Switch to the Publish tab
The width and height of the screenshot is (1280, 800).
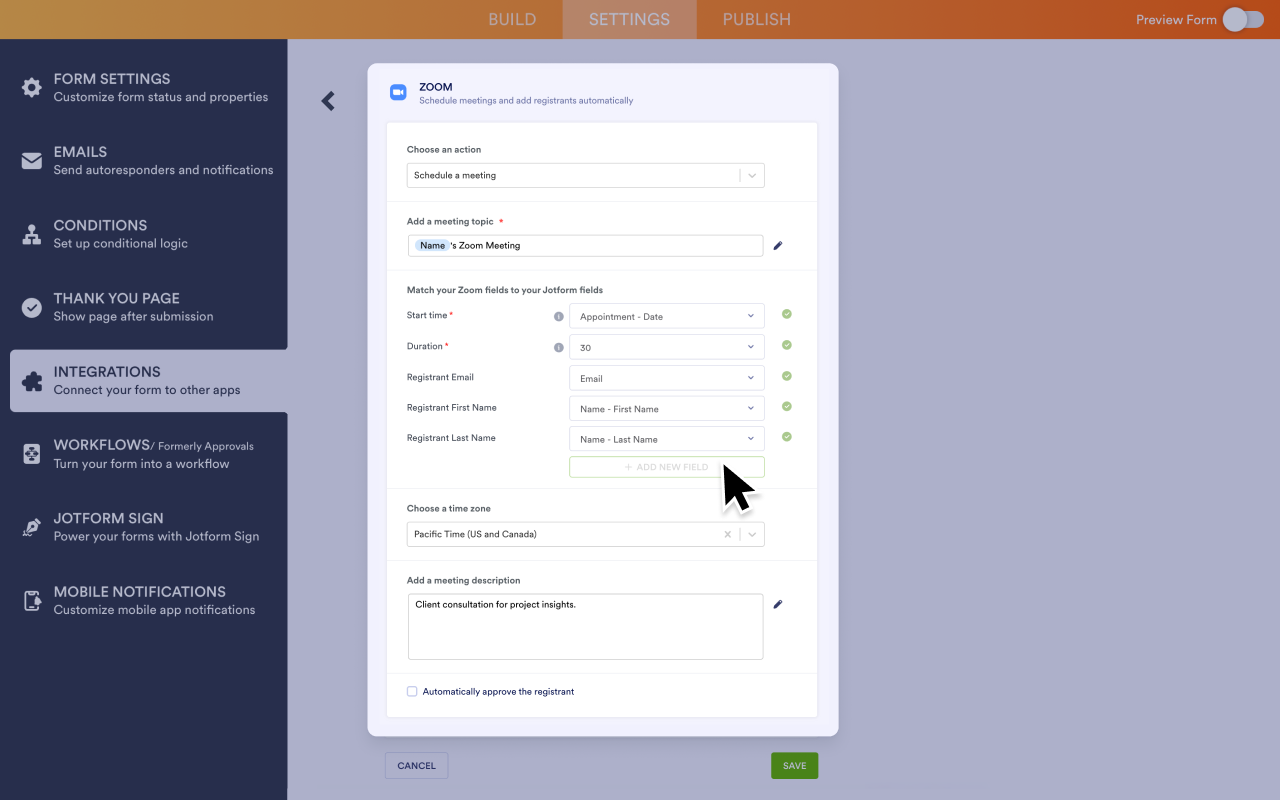pos(756,19)
